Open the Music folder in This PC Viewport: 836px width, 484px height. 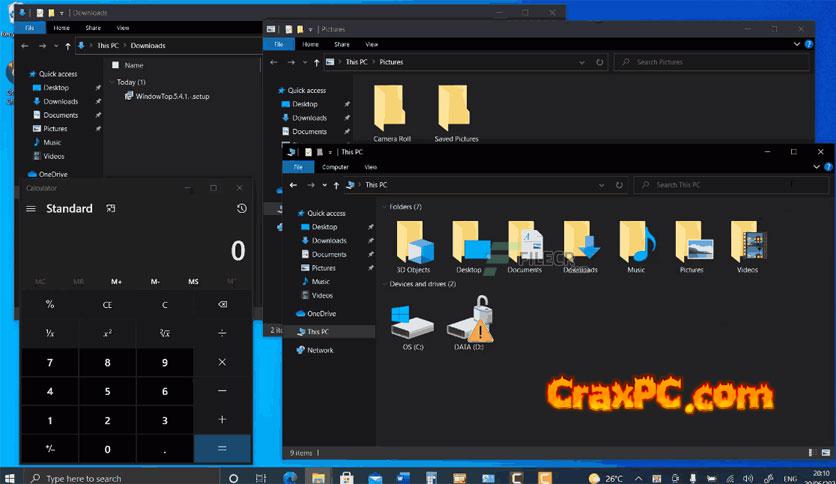(636, 244)
